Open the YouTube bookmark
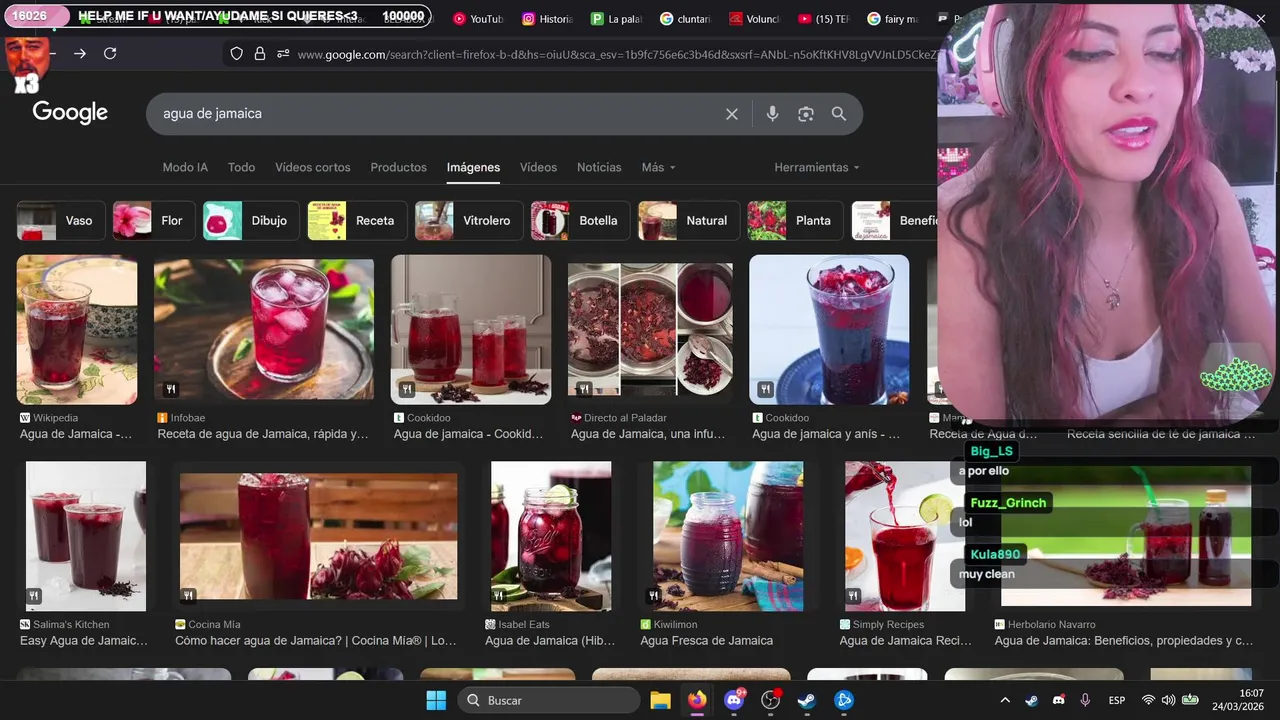The height and width of the screenshot is (720, 1280). (478, 18)
